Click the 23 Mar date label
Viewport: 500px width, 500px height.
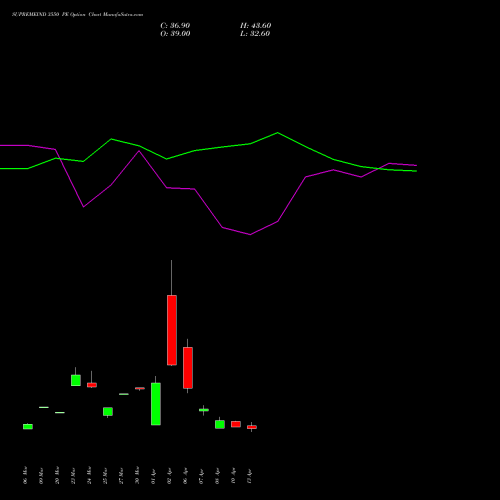point(73,475)
